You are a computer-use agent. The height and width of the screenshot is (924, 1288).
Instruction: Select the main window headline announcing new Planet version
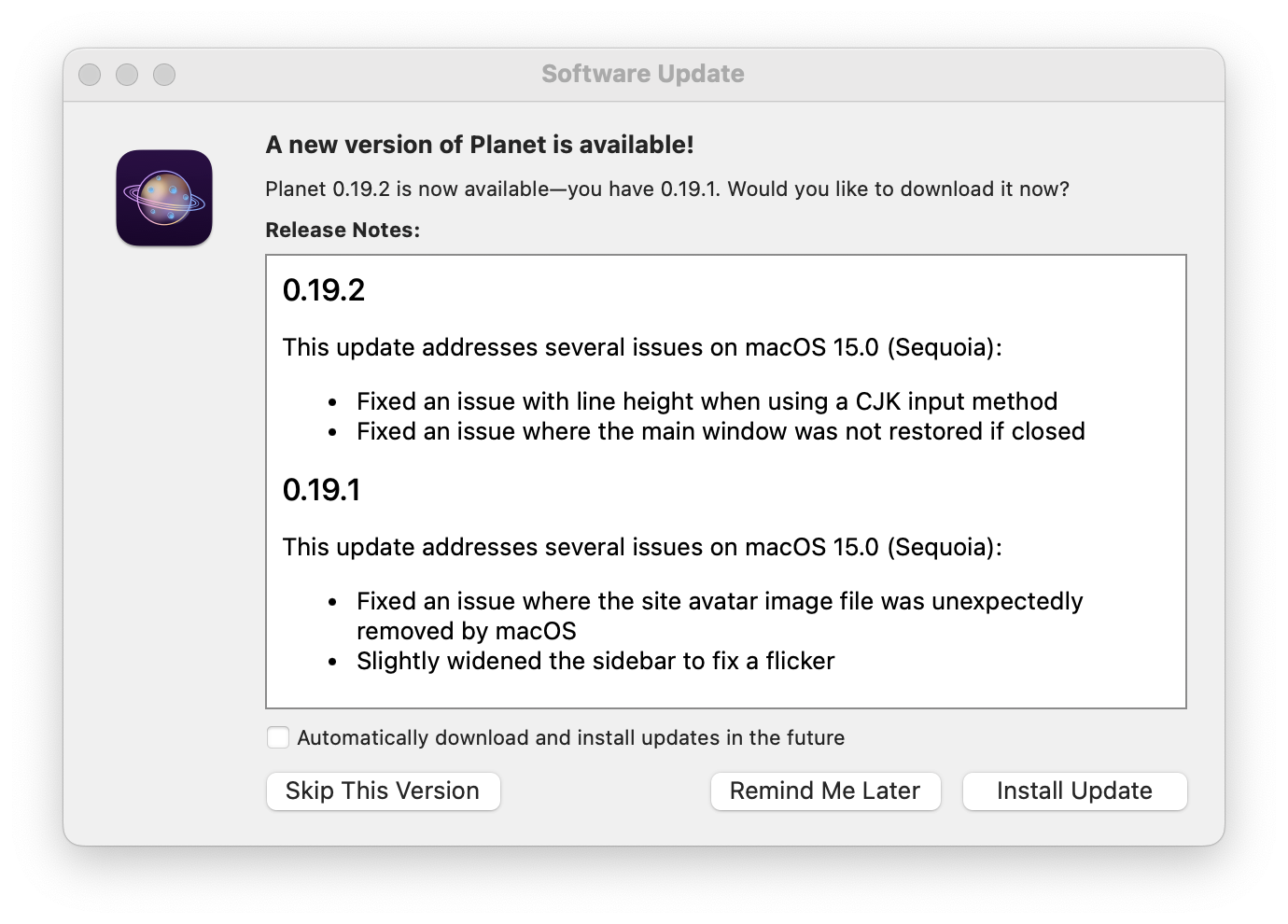coord(480,145)
